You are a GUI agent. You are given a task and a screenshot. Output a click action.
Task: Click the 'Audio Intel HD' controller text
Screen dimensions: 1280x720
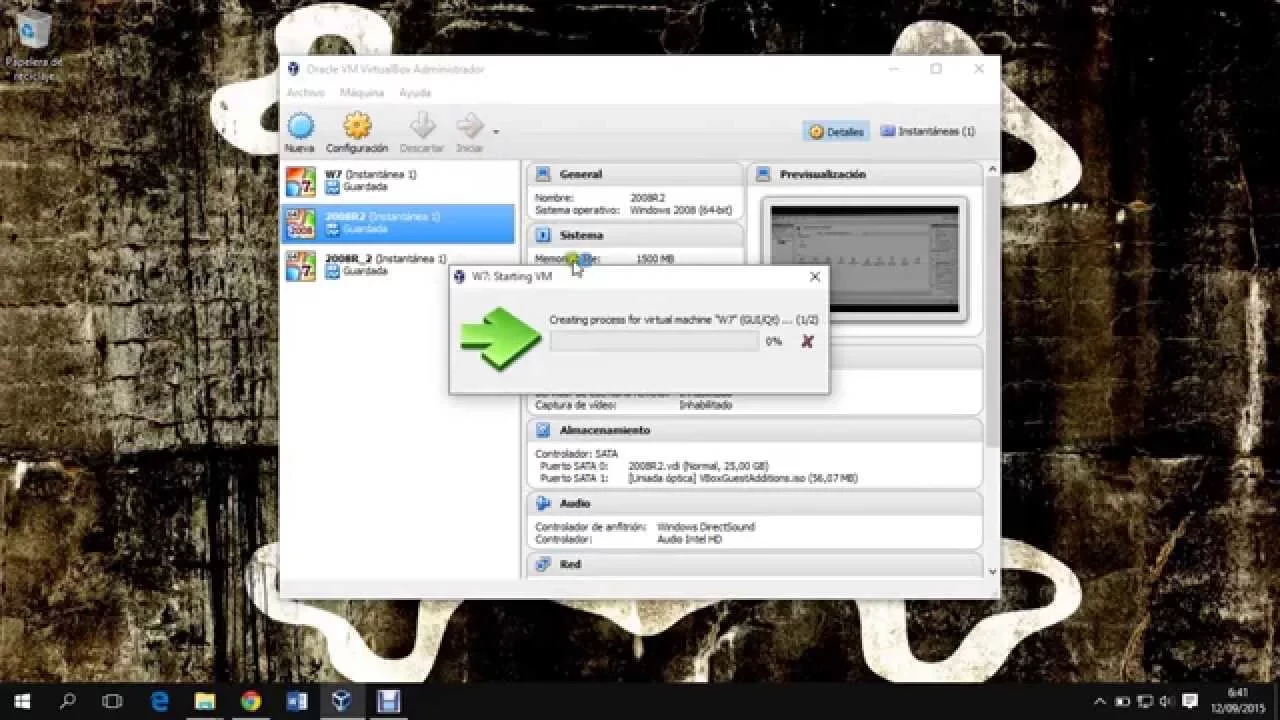689,539
